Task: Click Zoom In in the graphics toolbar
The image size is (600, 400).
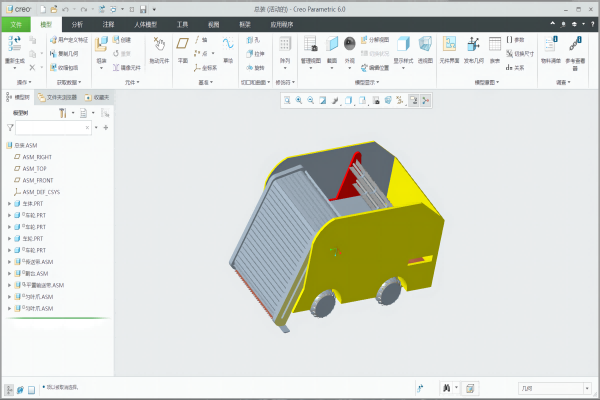Action: (x=298, y=100)
